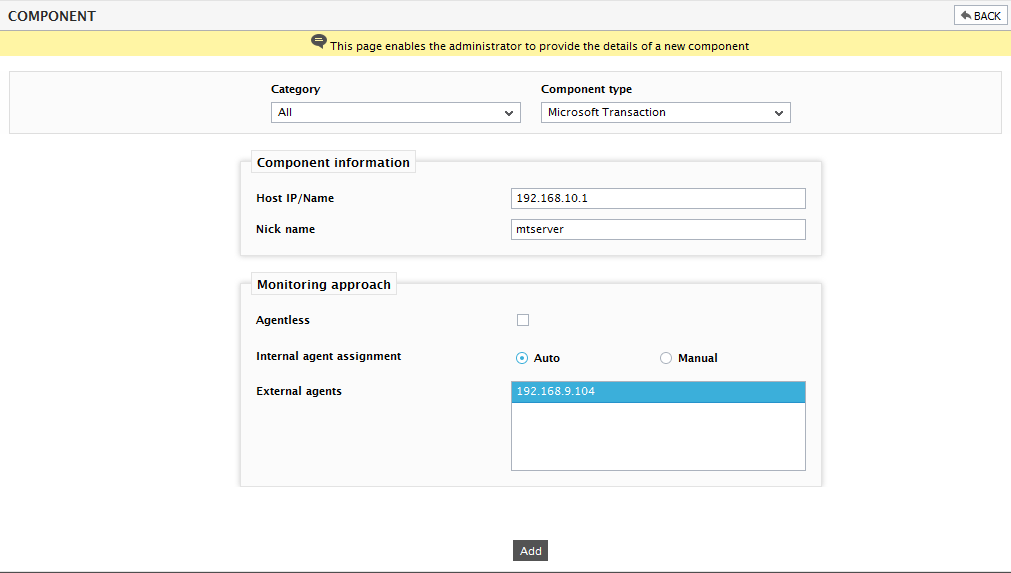Choose Manual internal agent assignment
Viewport: 1011px width, 573px height.
click(666, 358)
